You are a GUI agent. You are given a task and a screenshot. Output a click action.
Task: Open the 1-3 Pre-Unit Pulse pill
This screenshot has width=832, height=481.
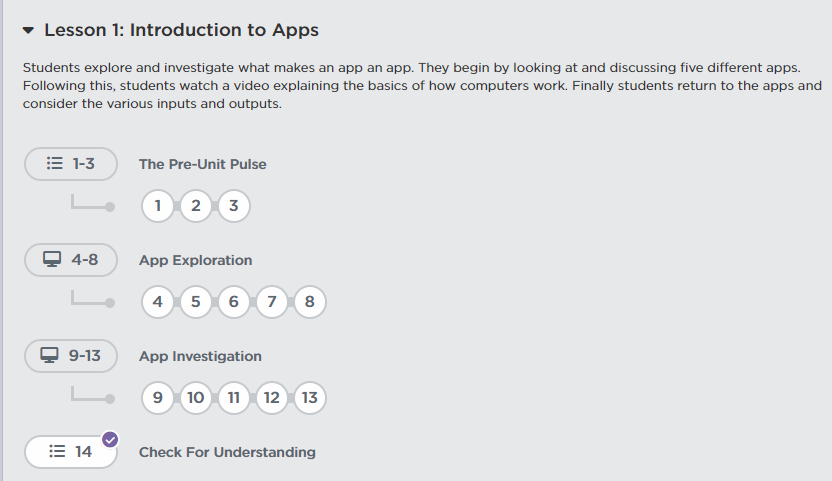(71, 164)
